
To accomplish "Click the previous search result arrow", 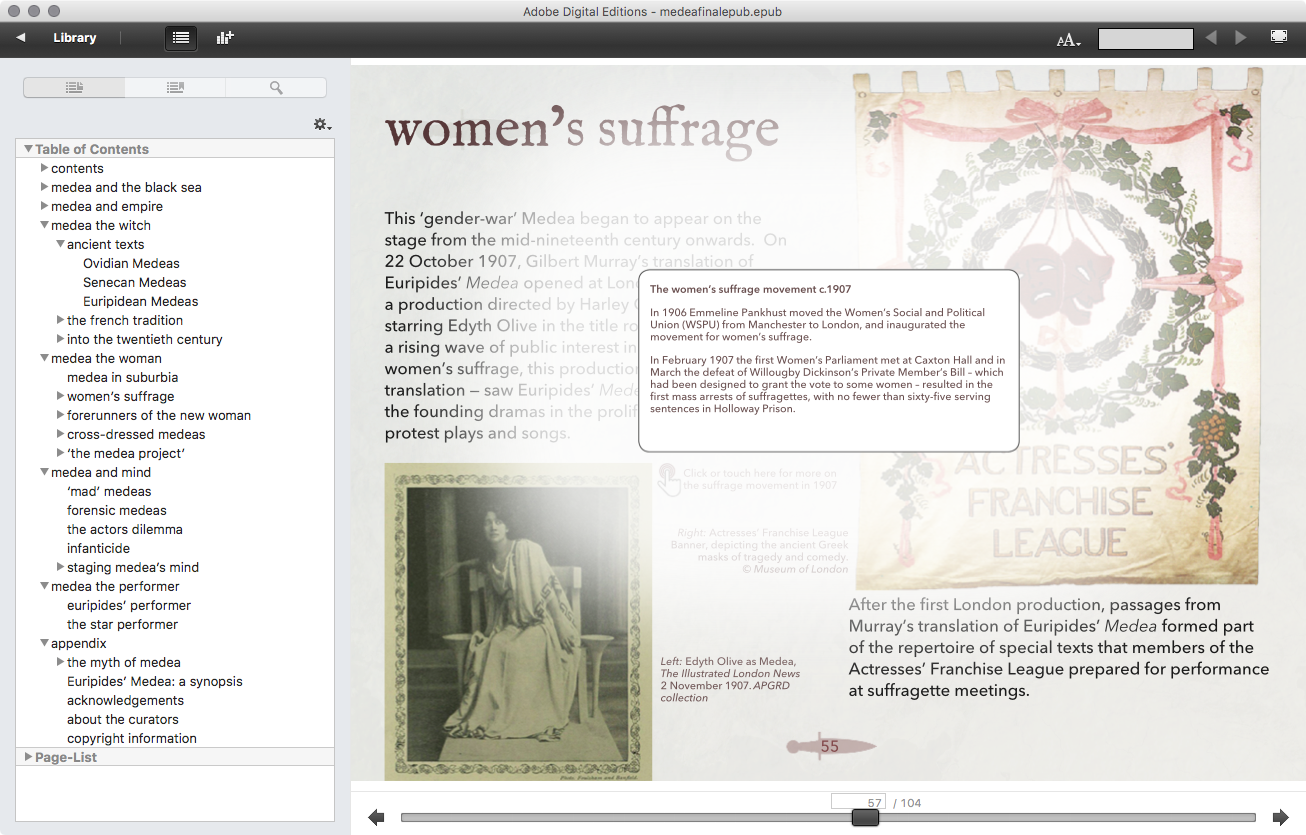I will pos(1211,38).
